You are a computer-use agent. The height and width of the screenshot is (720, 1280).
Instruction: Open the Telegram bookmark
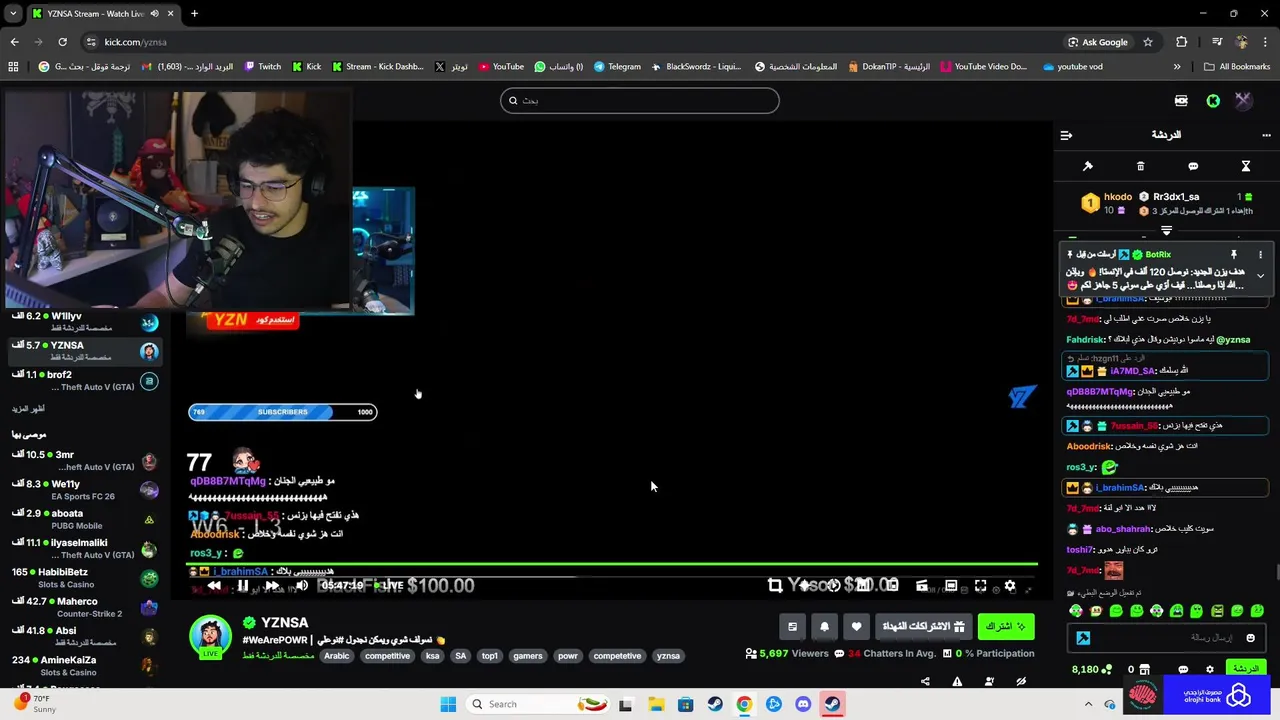(x=617, y=67)
